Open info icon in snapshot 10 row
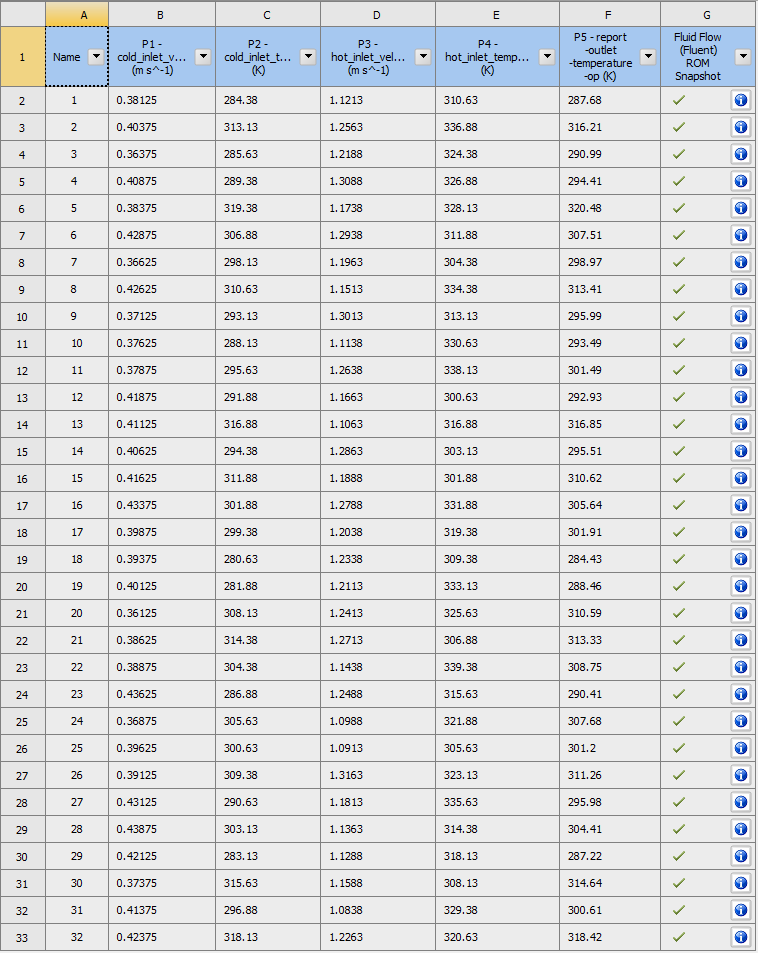This screenshot has width=758, height=953. pos(740,343)
